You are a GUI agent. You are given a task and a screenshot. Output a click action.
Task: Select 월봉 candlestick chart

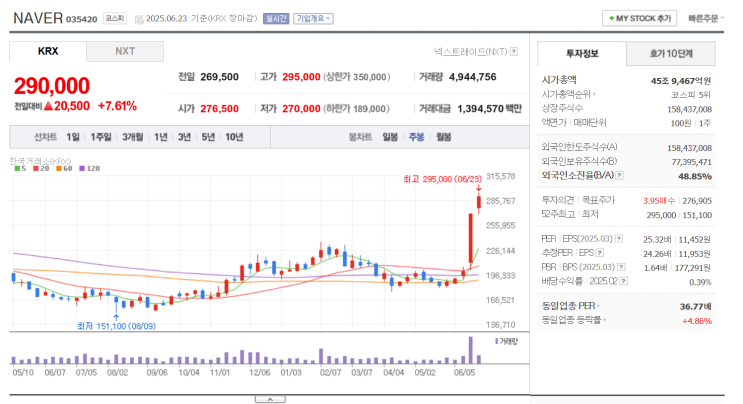pyautogui.click(x=444, y=137)
